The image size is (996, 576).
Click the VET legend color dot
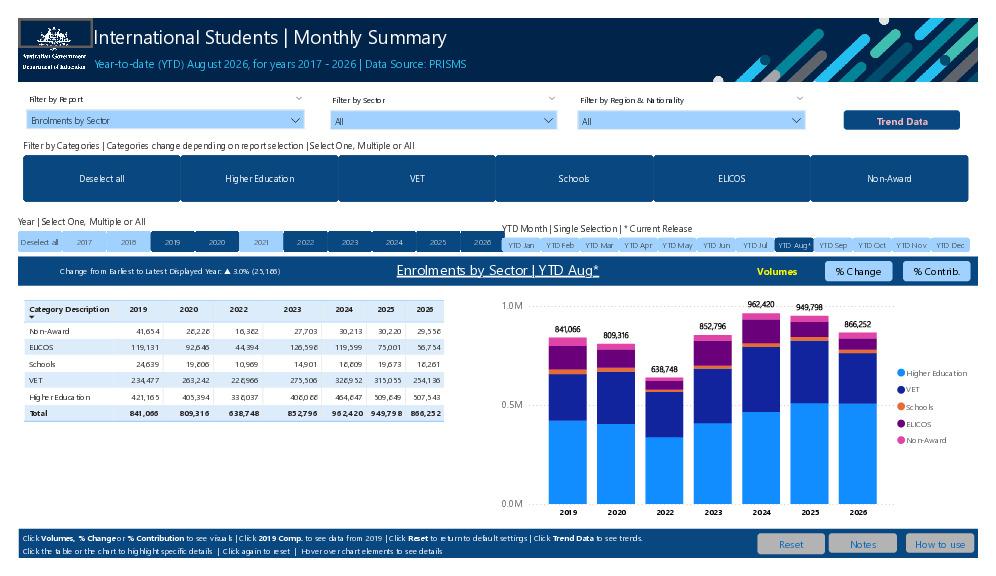point(901,389)
